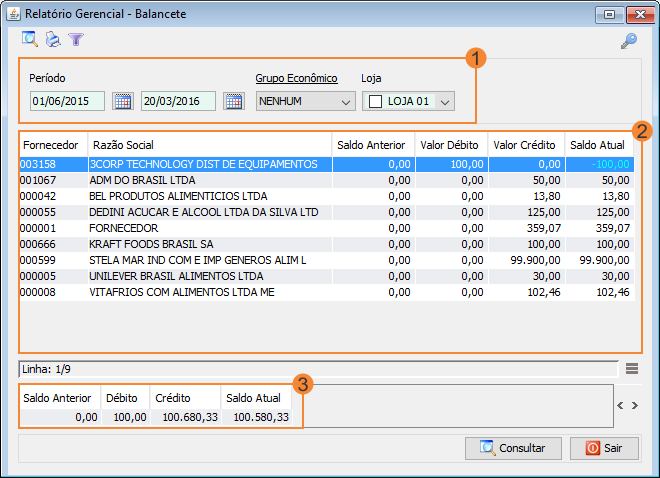
Task: Select row VITAFRIOS COM ALIMENTOS LTDA ME
Action: (x=327, y=292)
